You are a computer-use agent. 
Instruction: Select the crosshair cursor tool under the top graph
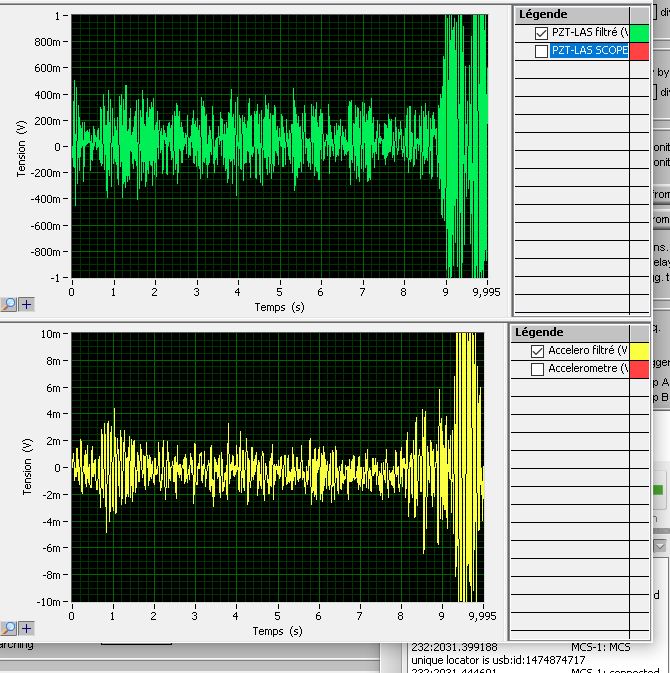(x=26, y=305)
